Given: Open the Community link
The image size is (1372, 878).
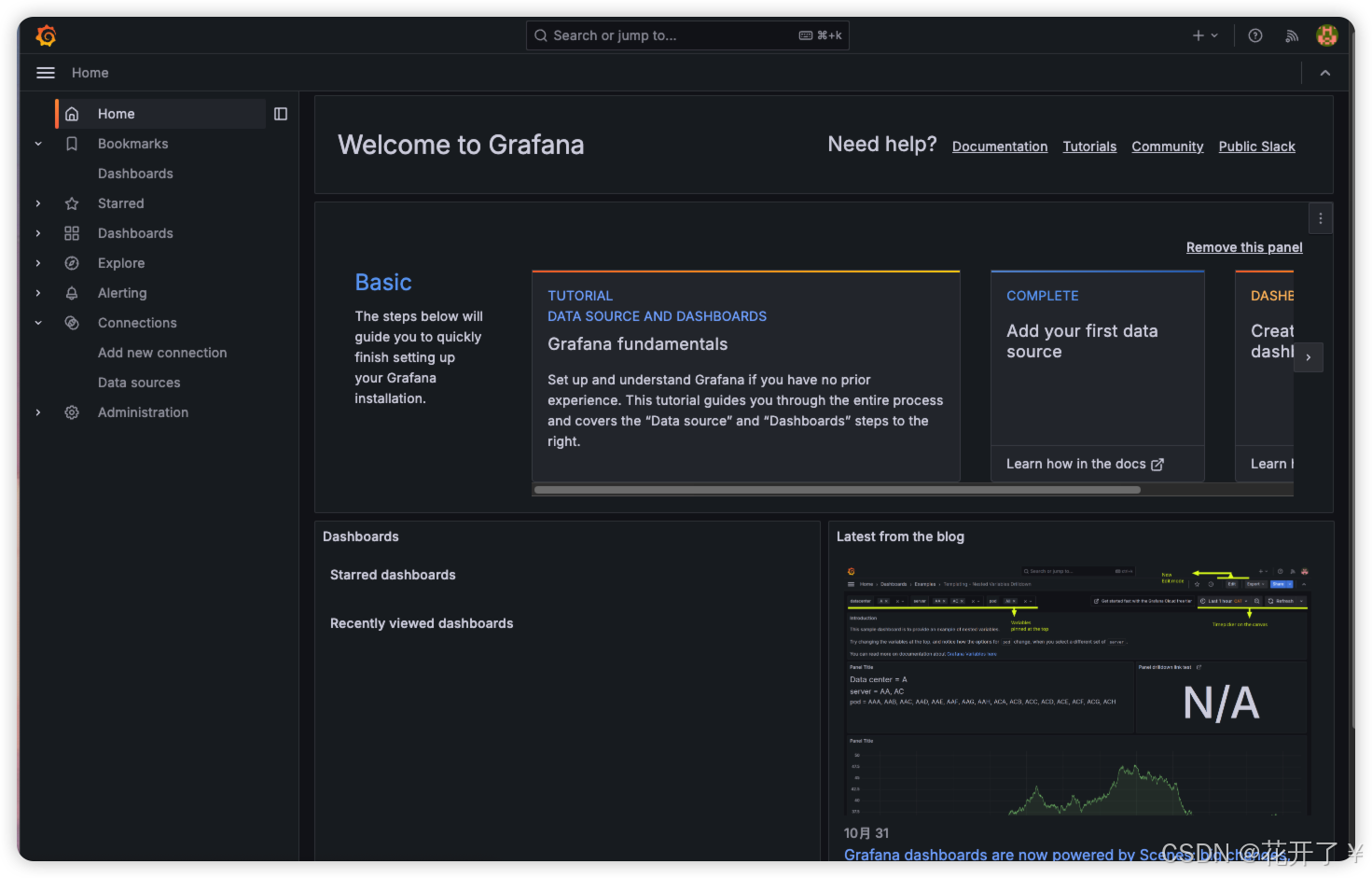Looking at the screenshot, I should pos(1168,146).
